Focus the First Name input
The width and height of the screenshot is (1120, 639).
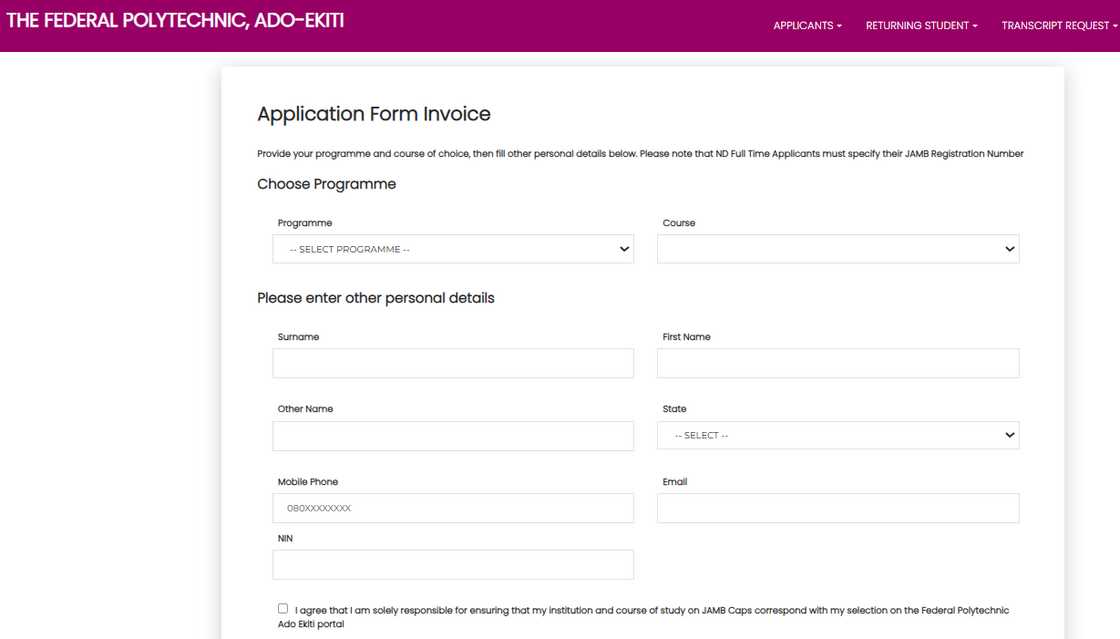pyautogui.click(x=837, y=363)
